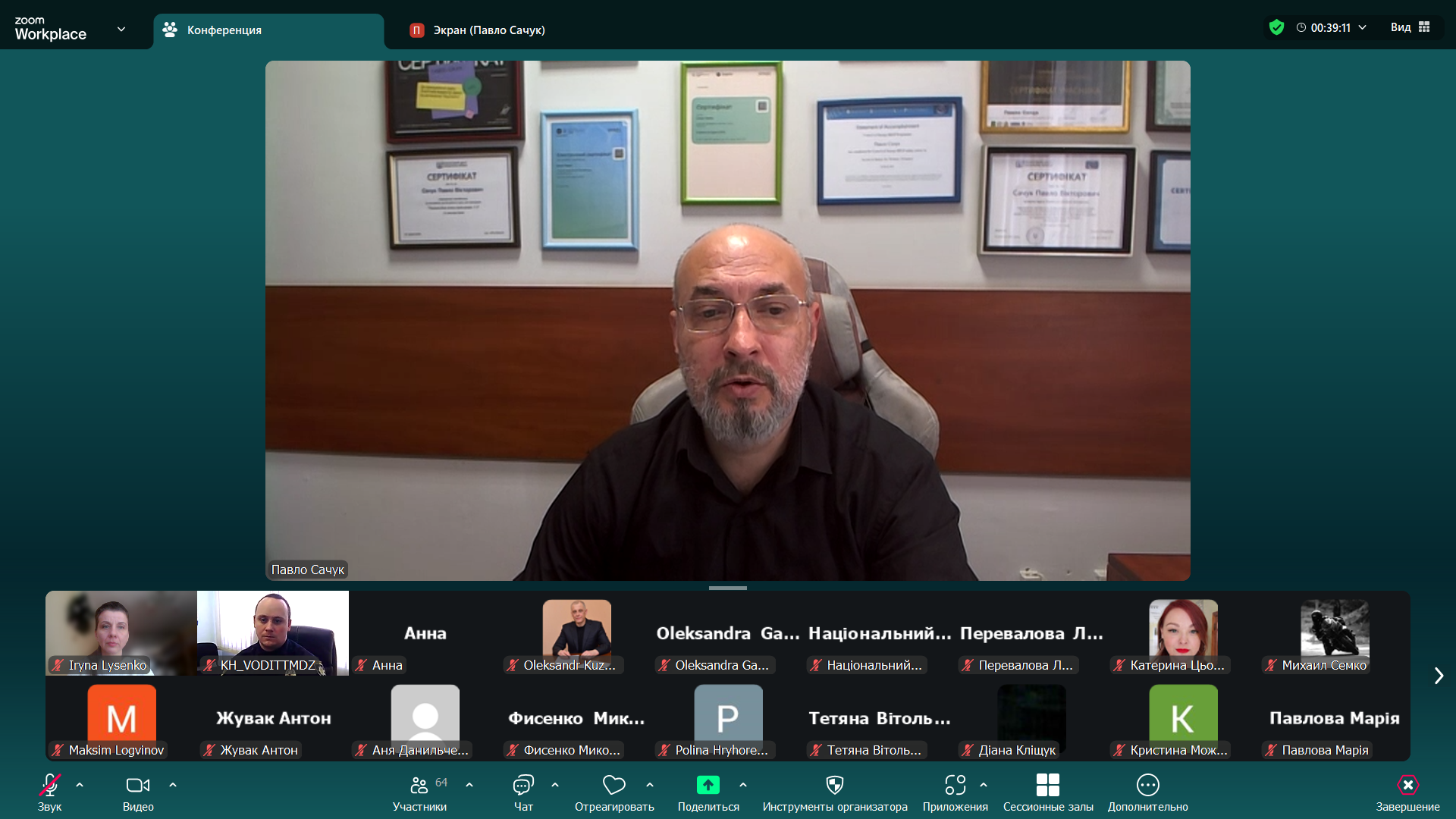Expand video options arrow next to Видео
This screenshot has width=1456, height=819.
click(x=173, y=785)
